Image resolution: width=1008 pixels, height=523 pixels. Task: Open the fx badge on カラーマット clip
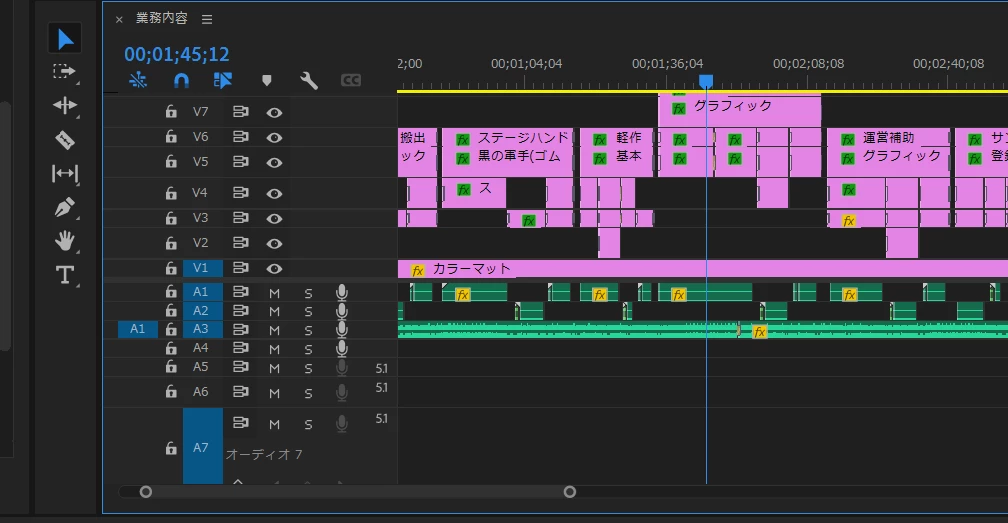point(418,270)
